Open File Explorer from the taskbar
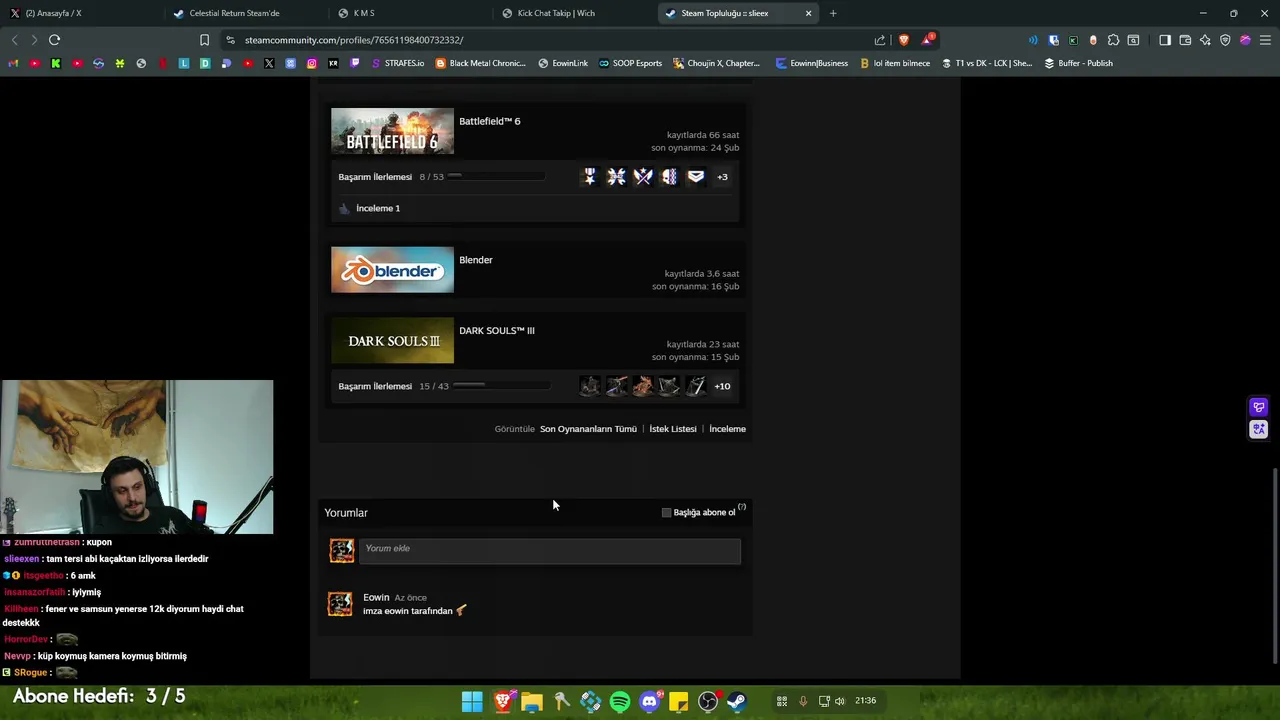This screenshot has height=720, width=1280. pyautogui.click(x=532, y=701)
